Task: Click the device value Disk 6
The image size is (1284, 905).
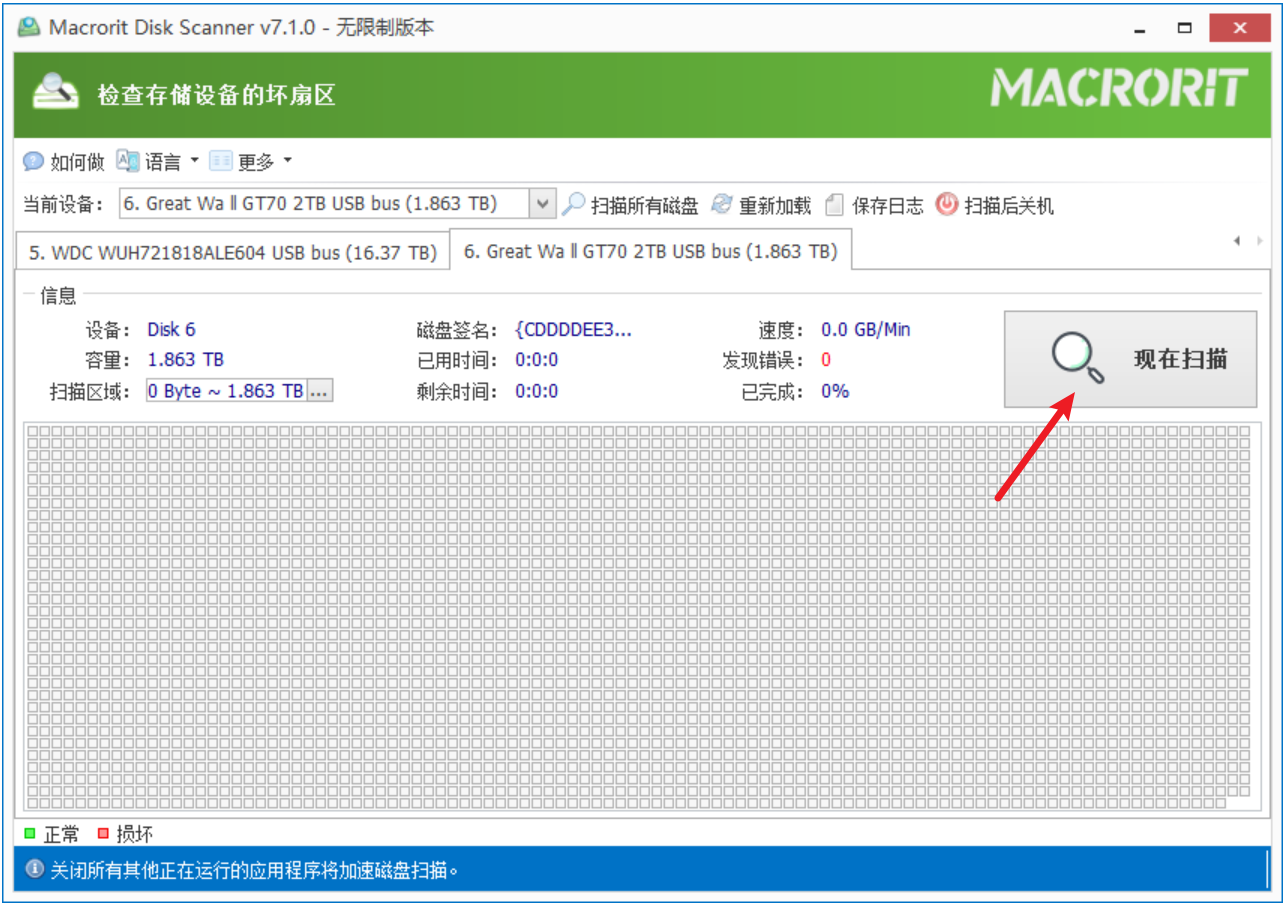Action: pyautogui.click(x=171, y=329)
